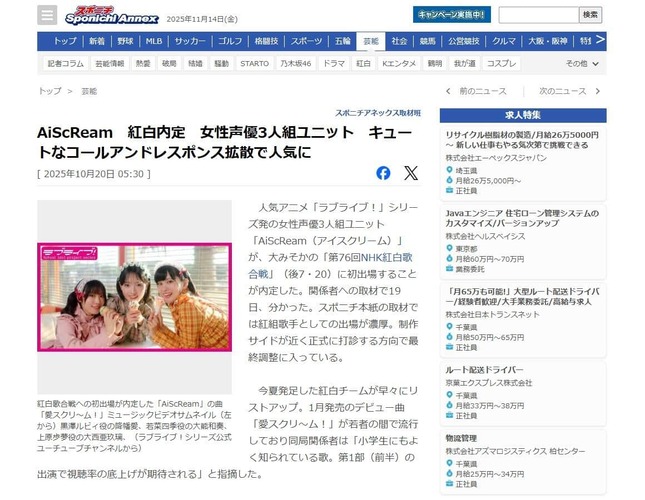The image size is (645, 500).
Task: Open the 芸能 nav tab
Action: 371,41
